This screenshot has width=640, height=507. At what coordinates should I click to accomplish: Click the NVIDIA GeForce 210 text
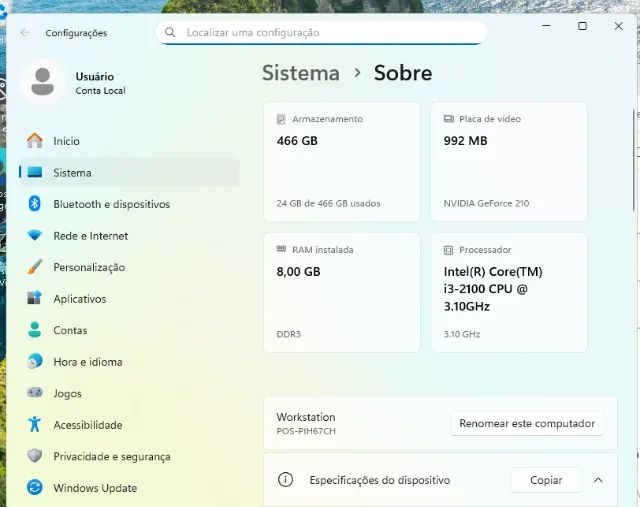point(486,203)
